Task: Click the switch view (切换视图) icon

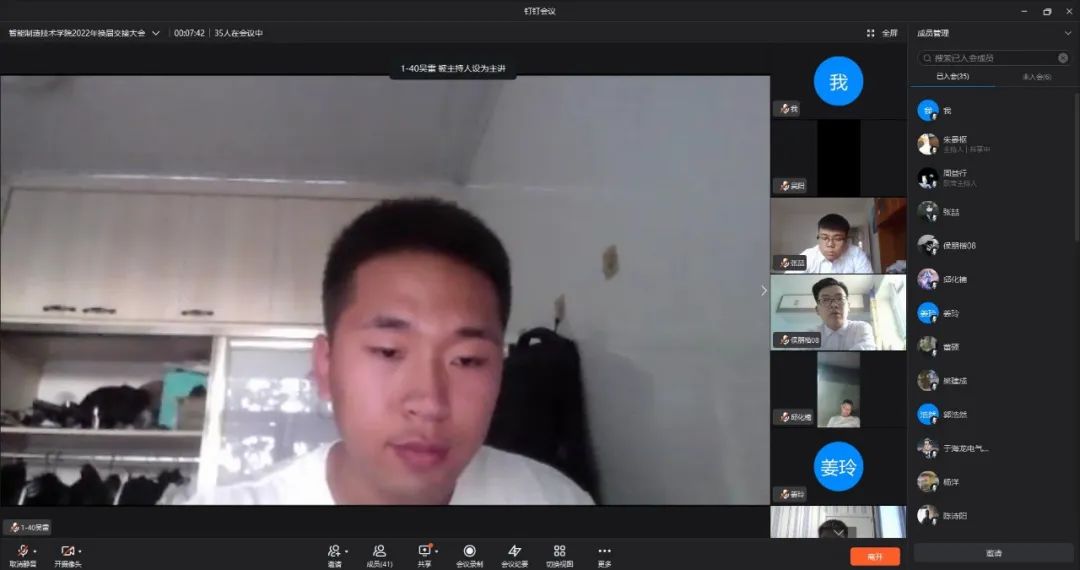Action: click(559, 551)
